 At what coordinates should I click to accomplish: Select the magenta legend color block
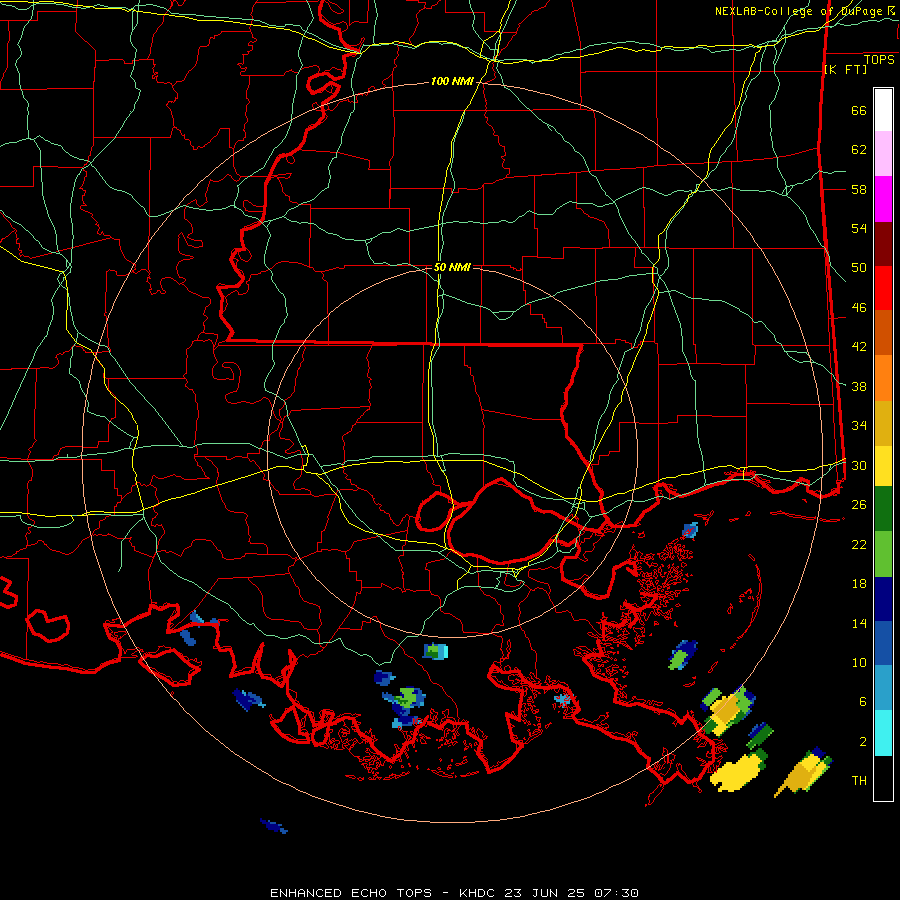[883, 199]
